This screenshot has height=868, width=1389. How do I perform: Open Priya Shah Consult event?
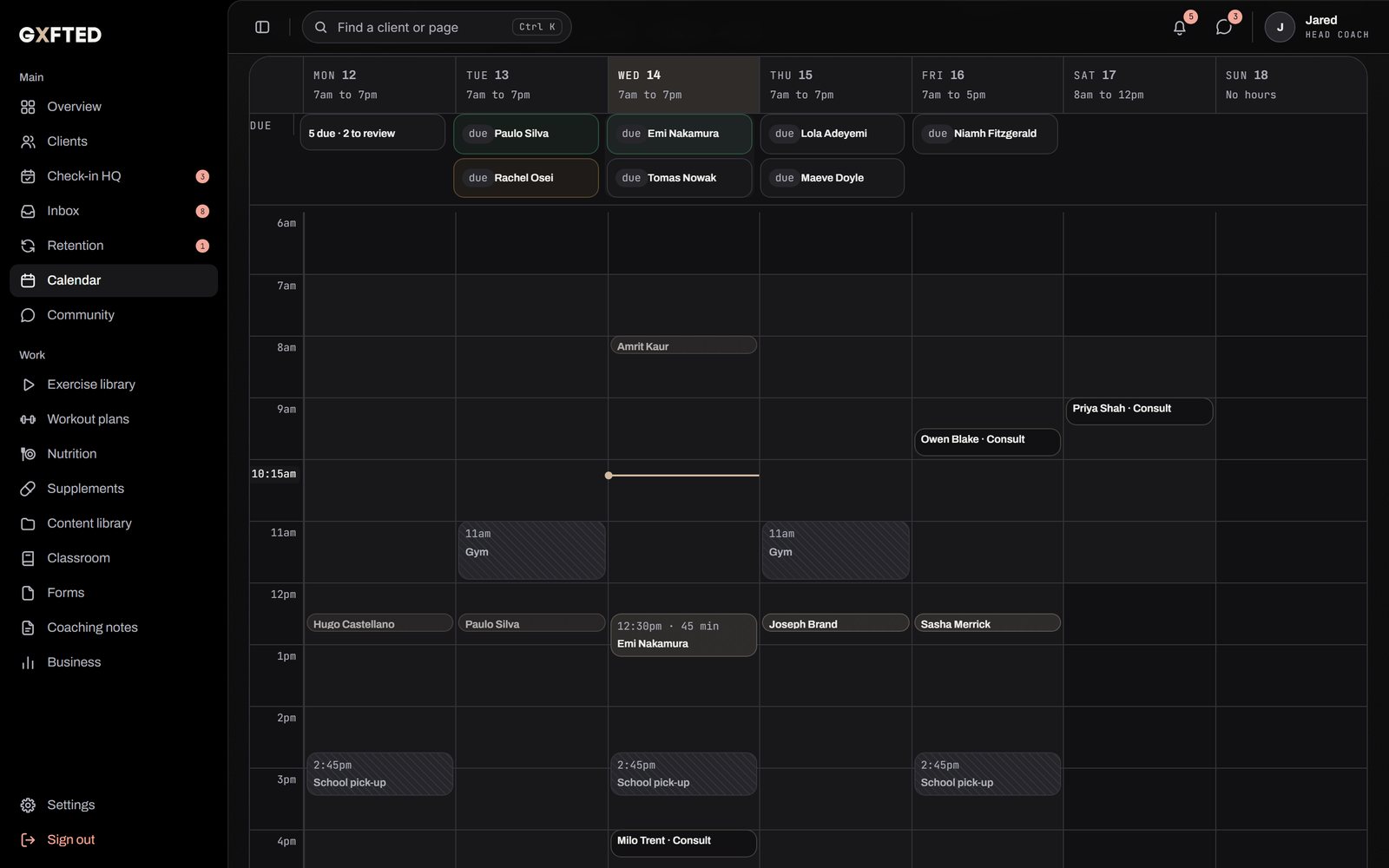[1139, 411]
